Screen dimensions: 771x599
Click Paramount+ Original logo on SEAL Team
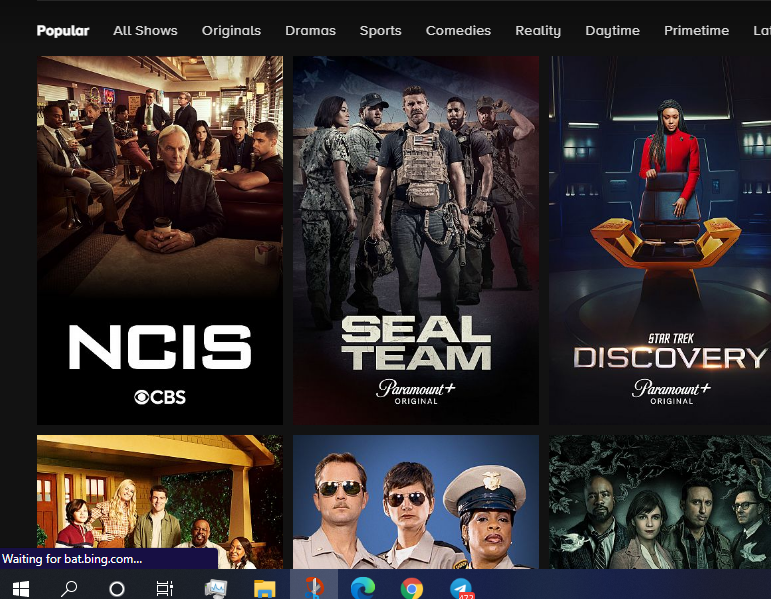(x=416, y=392)
